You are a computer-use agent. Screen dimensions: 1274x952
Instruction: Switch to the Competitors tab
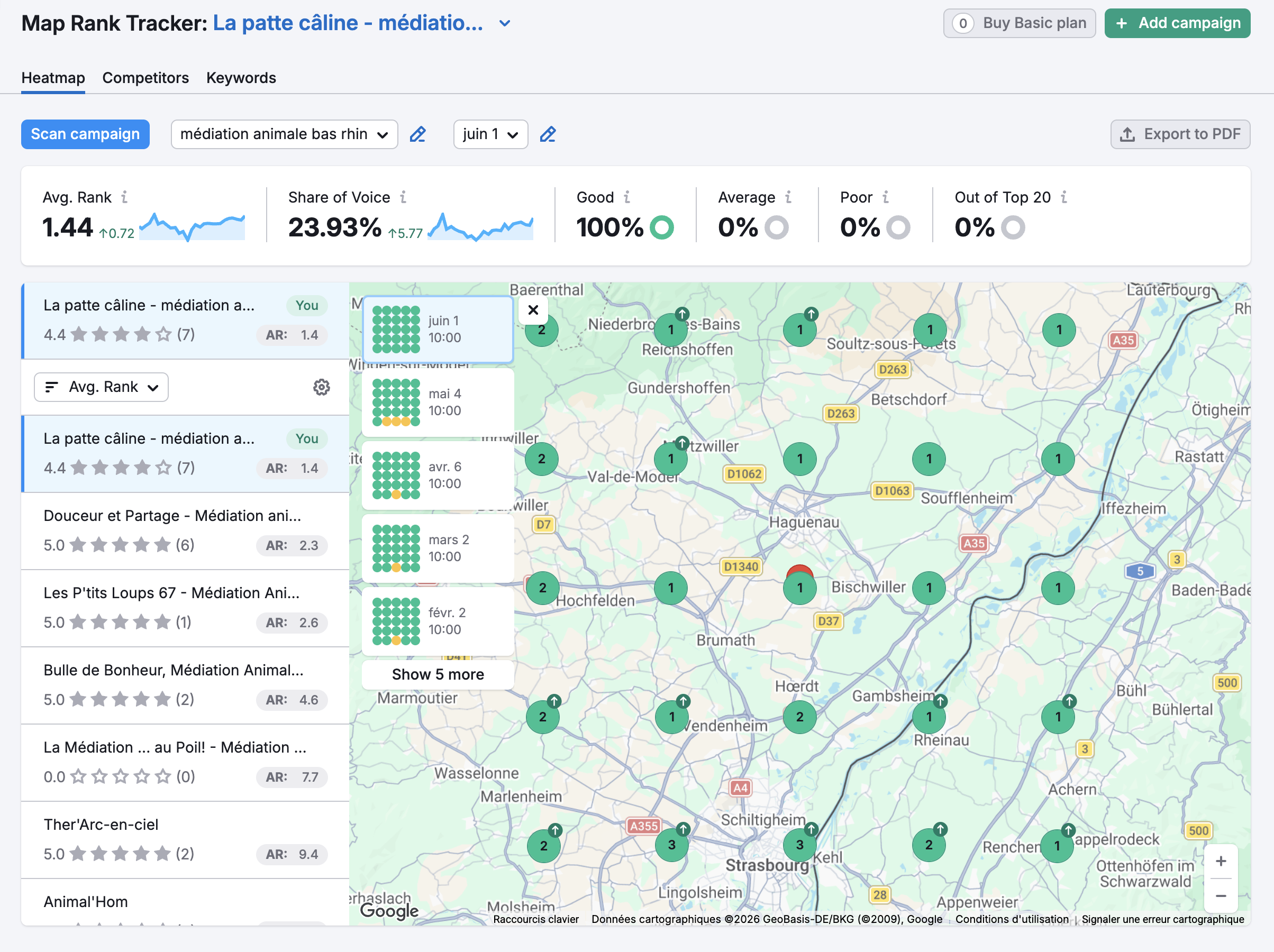point(145,78)
